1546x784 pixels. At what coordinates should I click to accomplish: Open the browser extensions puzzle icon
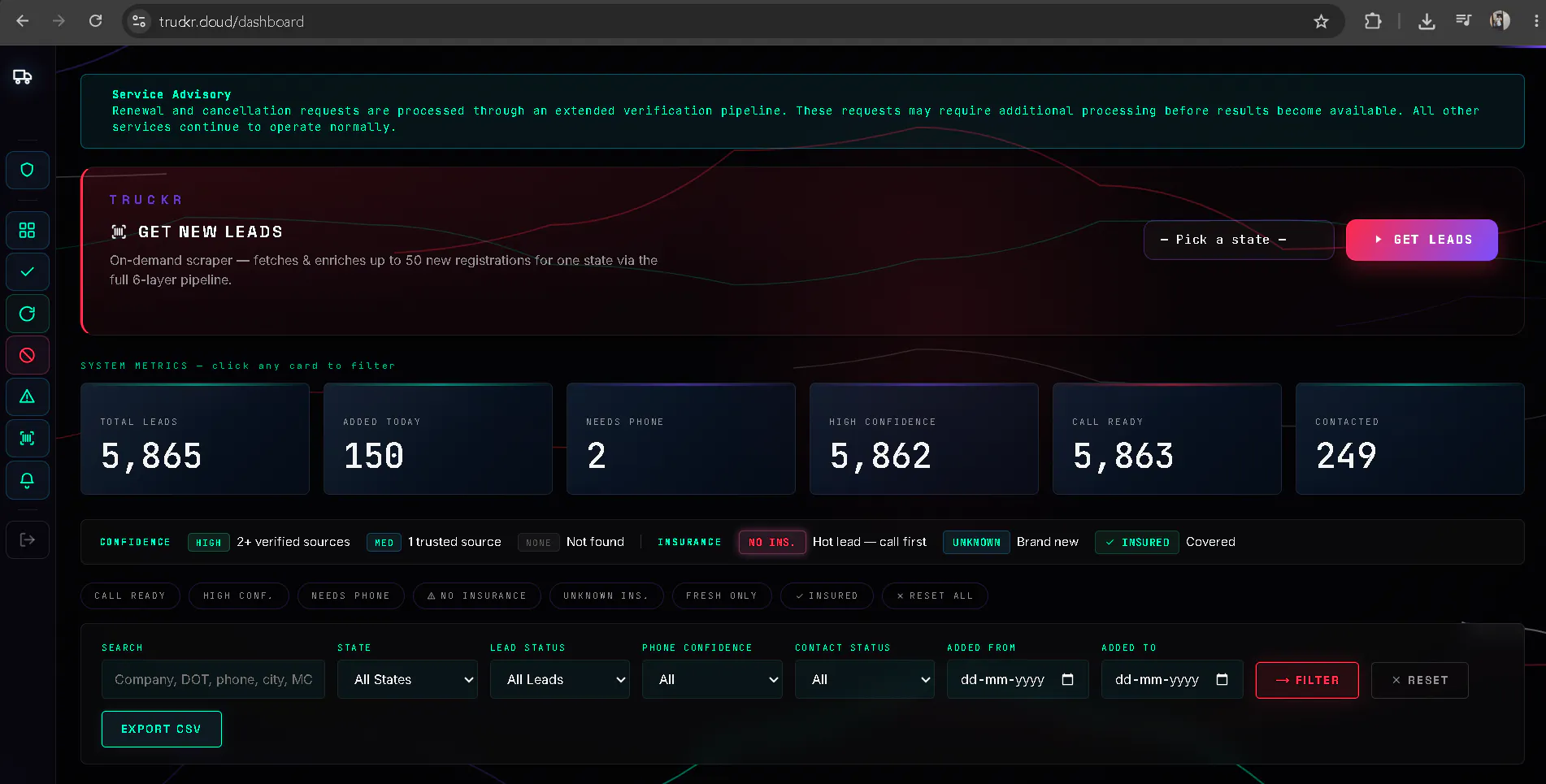(x=1373, y=21)
